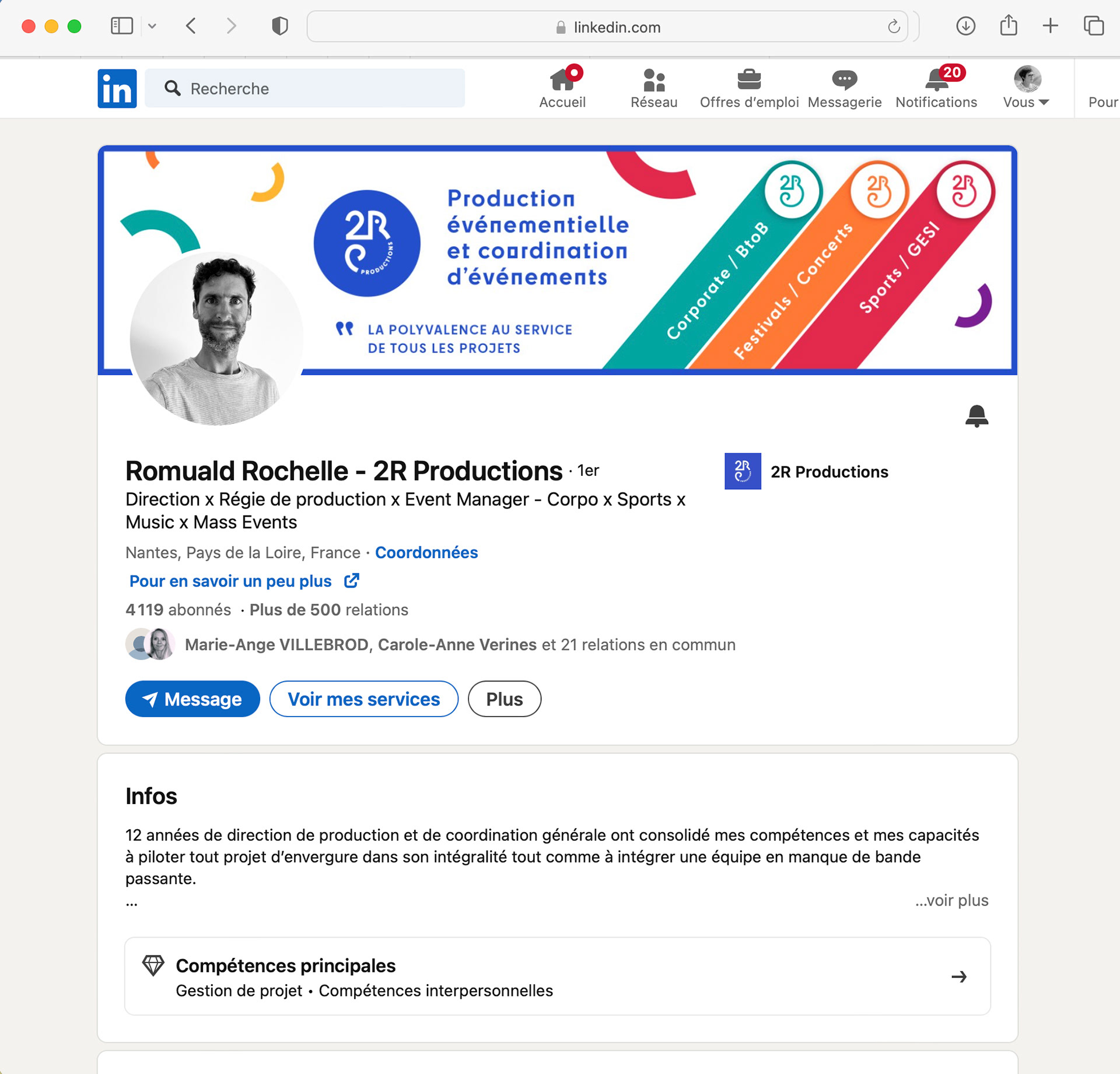Expand the Vous profile menu
The height and width of the screenshot is (1074, 1120).
pos(1026,102)
